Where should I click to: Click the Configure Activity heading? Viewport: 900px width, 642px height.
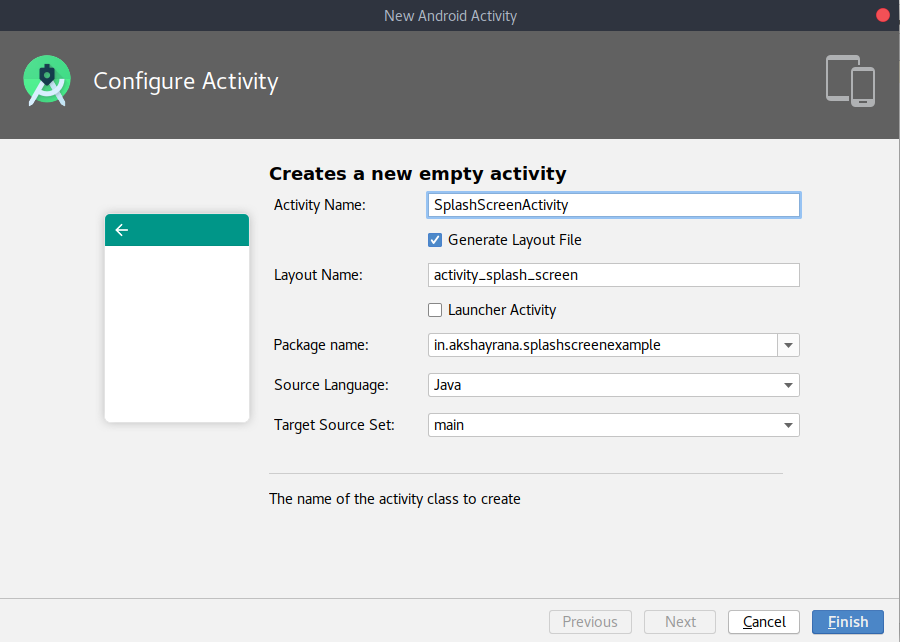pyautogui.click(x=186, y=81)
